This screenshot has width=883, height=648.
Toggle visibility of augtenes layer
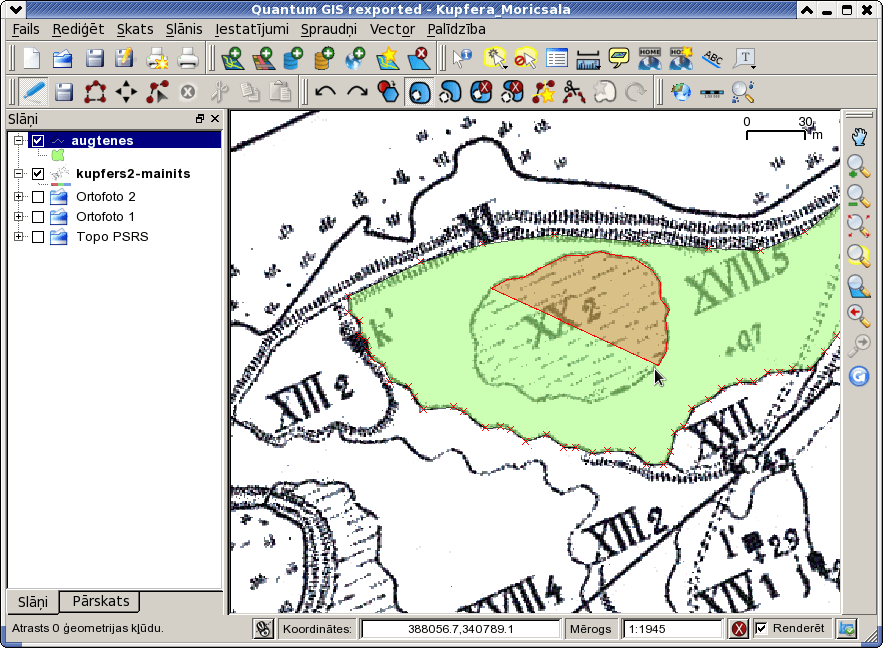coord(38,140)
